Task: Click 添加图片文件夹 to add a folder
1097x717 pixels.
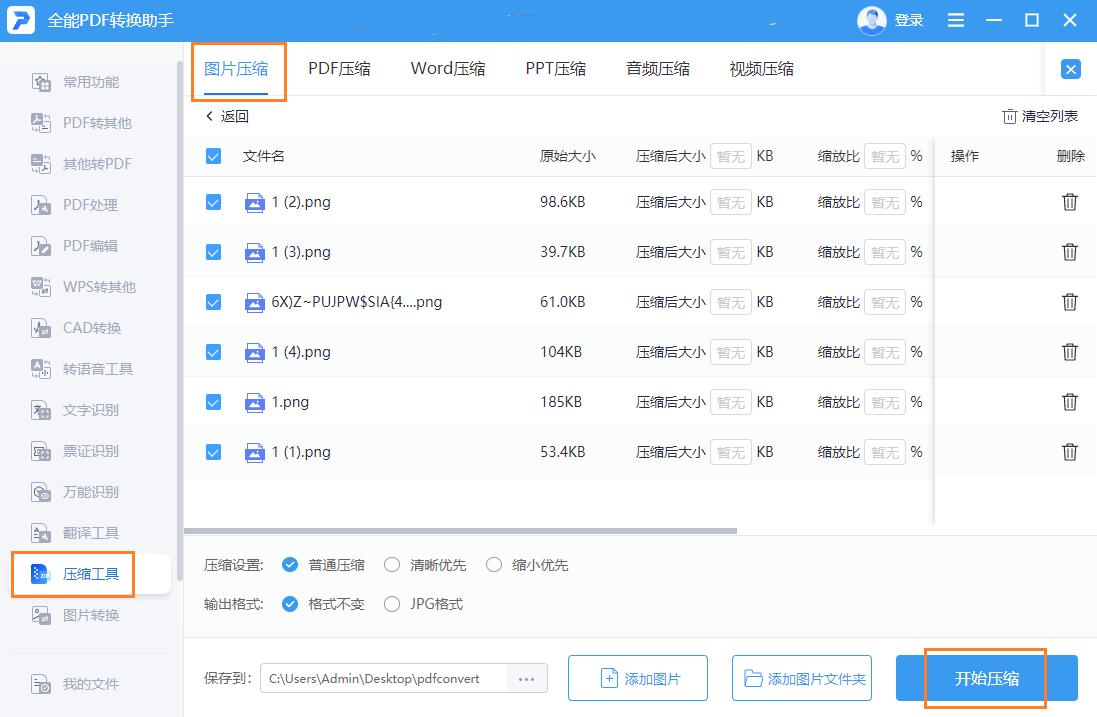Action: 802,678
